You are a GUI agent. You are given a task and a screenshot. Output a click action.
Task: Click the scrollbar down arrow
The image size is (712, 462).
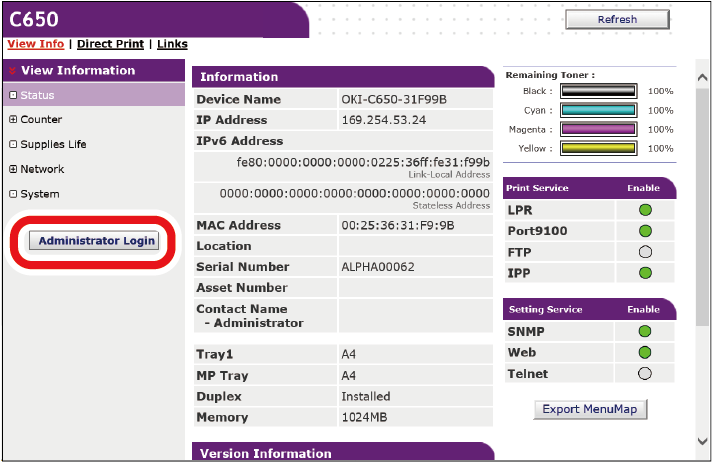pos(702,441)
